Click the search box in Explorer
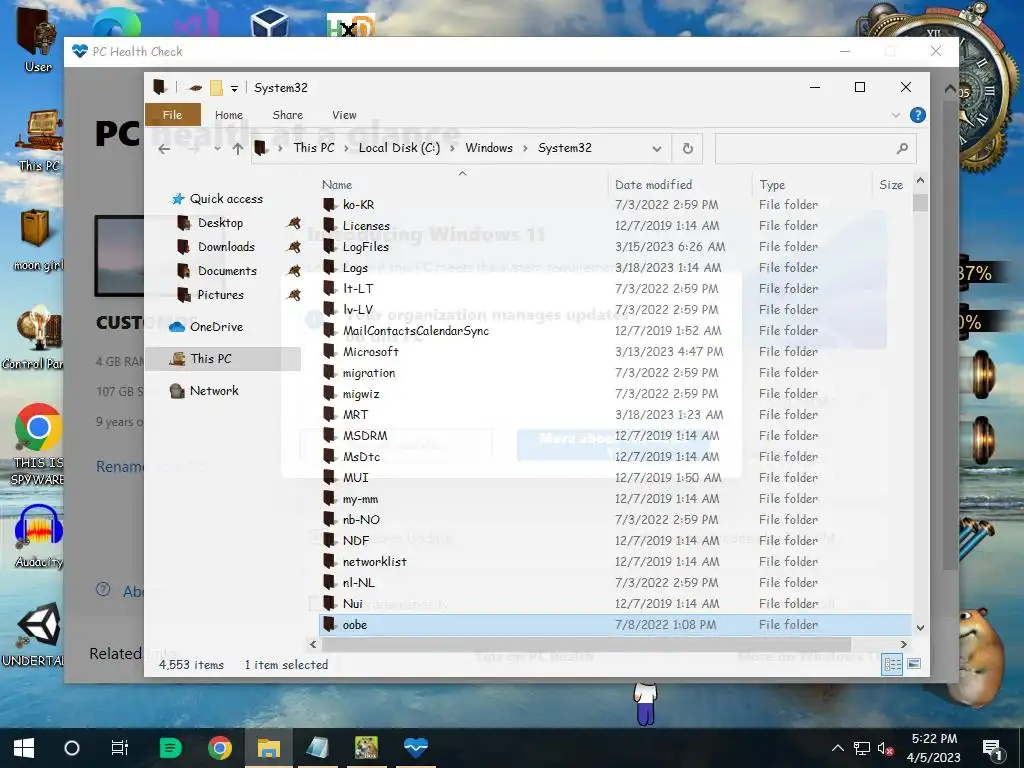1024x768 pixels. point(815,149)
